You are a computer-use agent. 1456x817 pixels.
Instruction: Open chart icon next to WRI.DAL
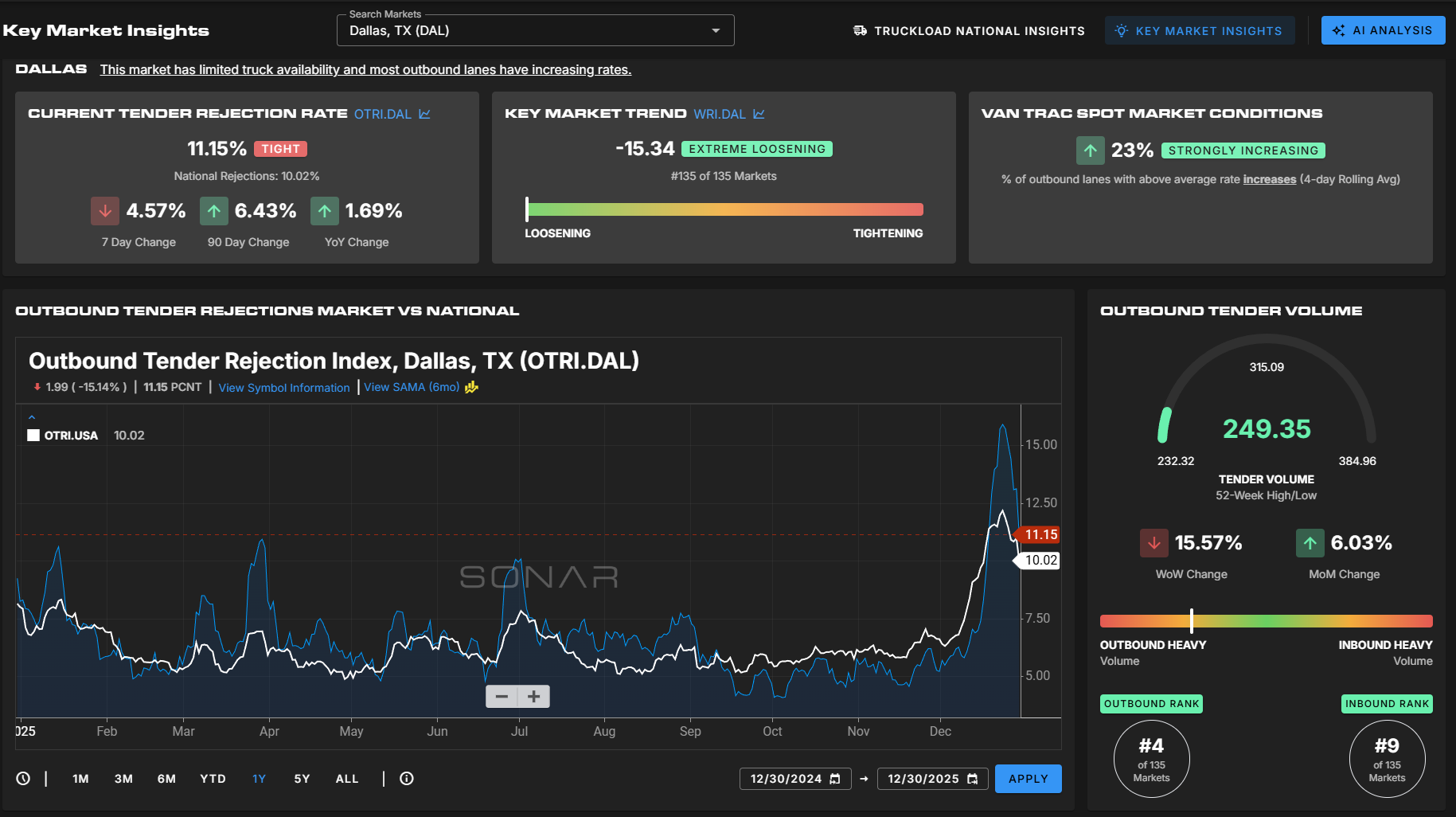tap(759, 114)
